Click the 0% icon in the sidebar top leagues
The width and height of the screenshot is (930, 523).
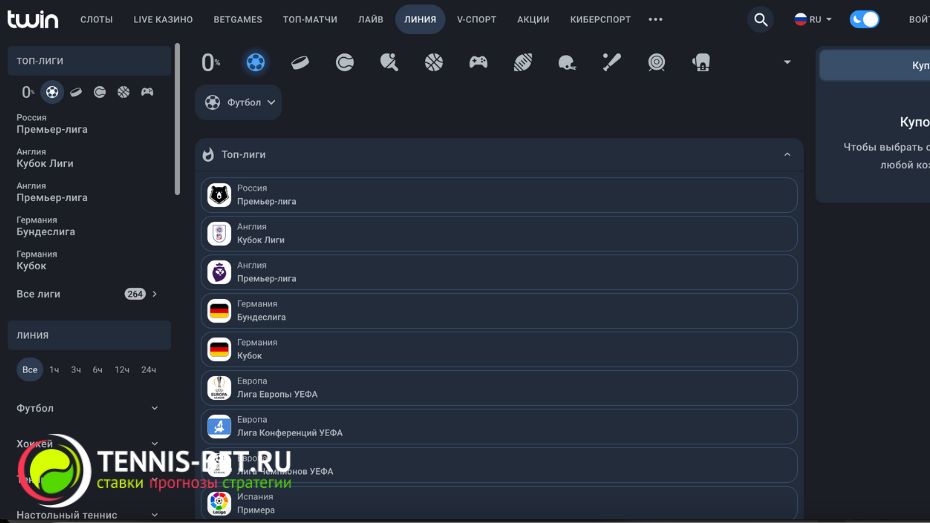click(x=27, y=92)
